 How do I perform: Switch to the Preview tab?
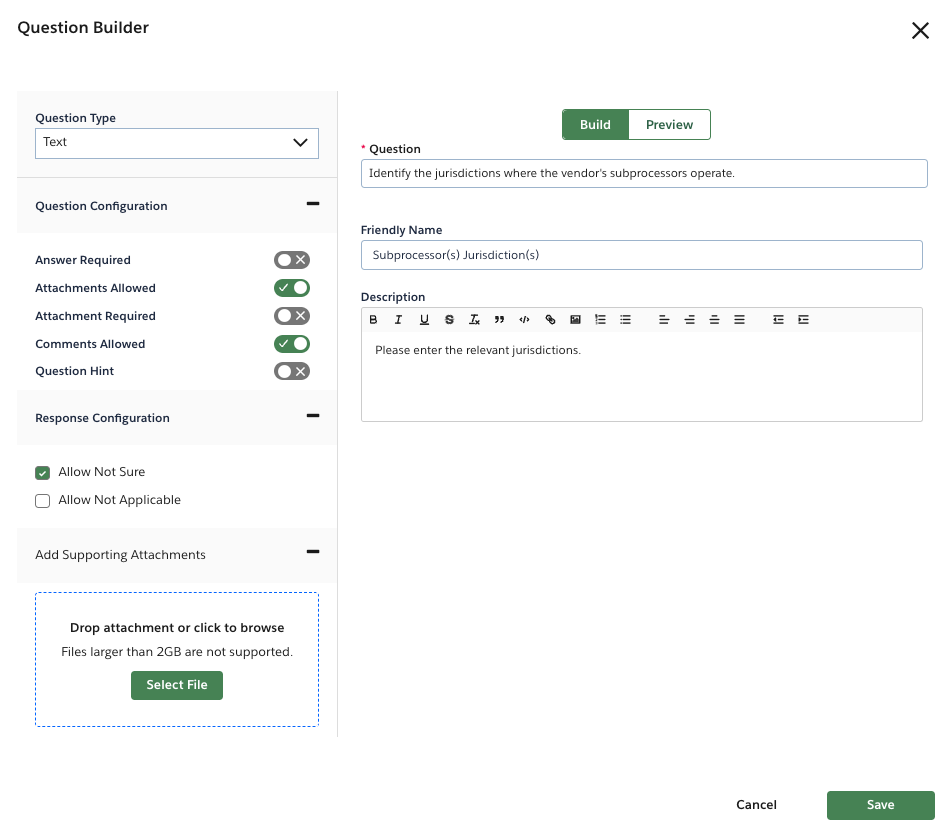669,124
